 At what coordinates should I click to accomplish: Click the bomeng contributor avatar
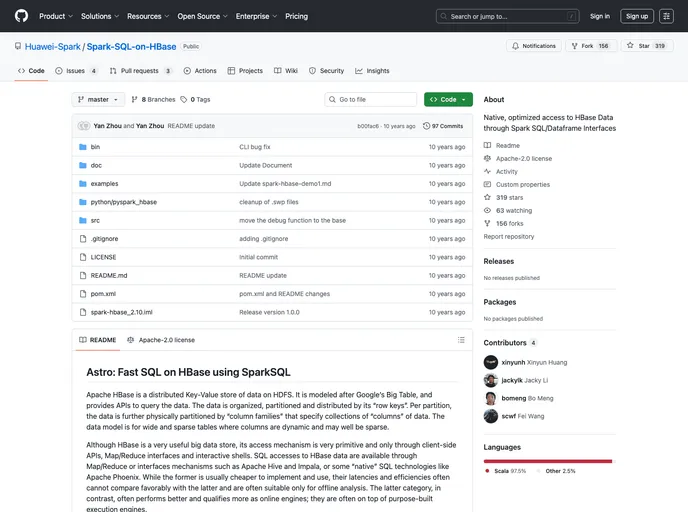pyautogui.click(x=491, y=398)
